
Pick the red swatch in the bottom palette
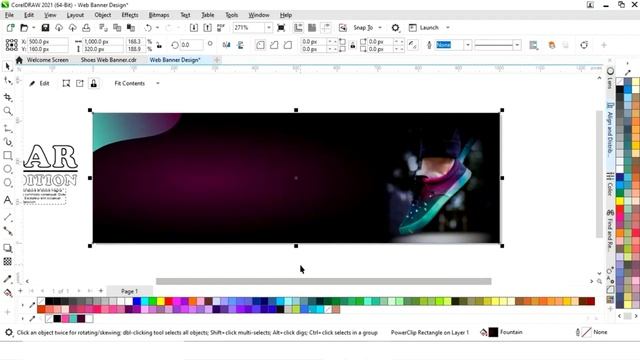169,301
